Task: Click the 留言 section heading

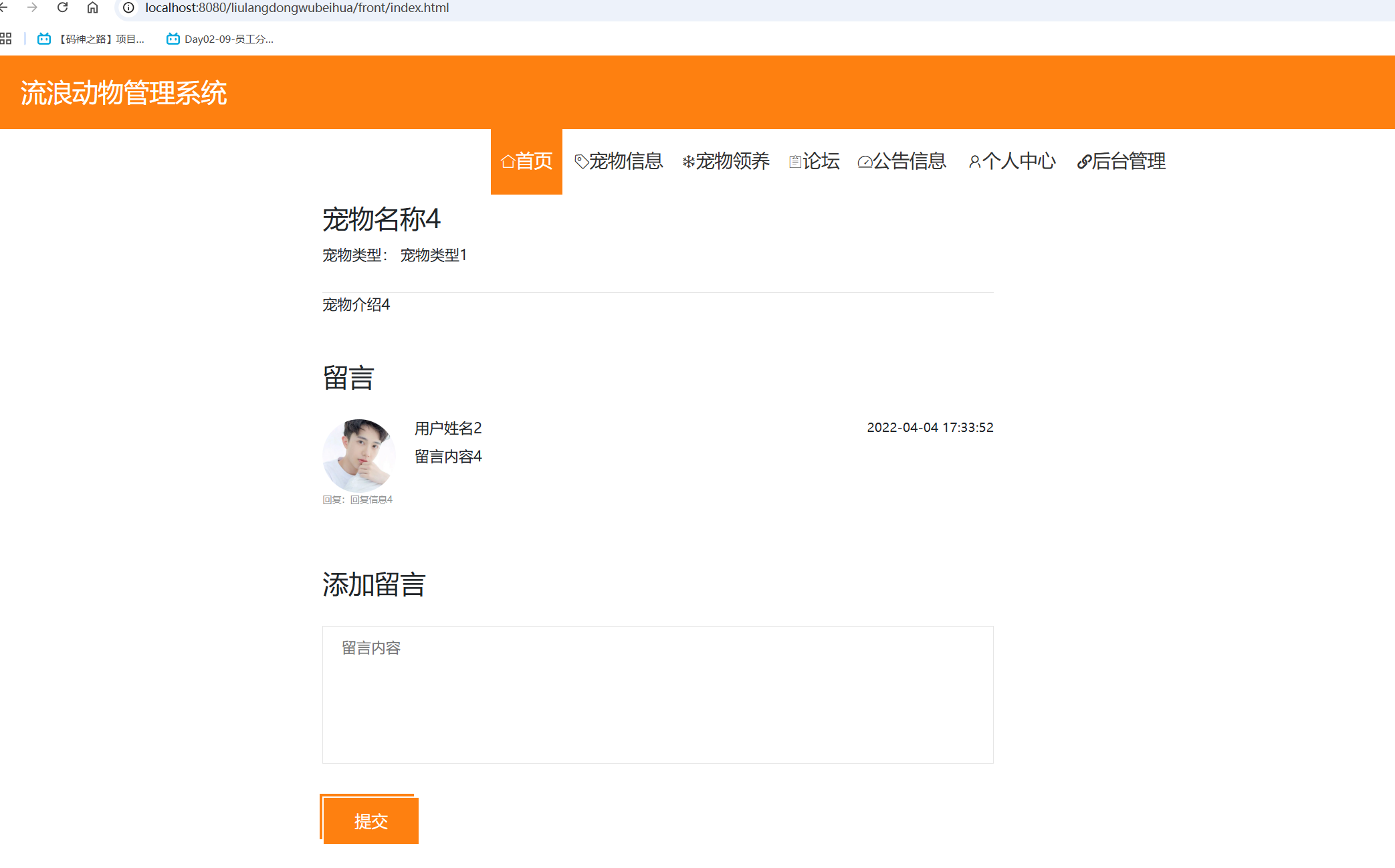Action: 348,378
